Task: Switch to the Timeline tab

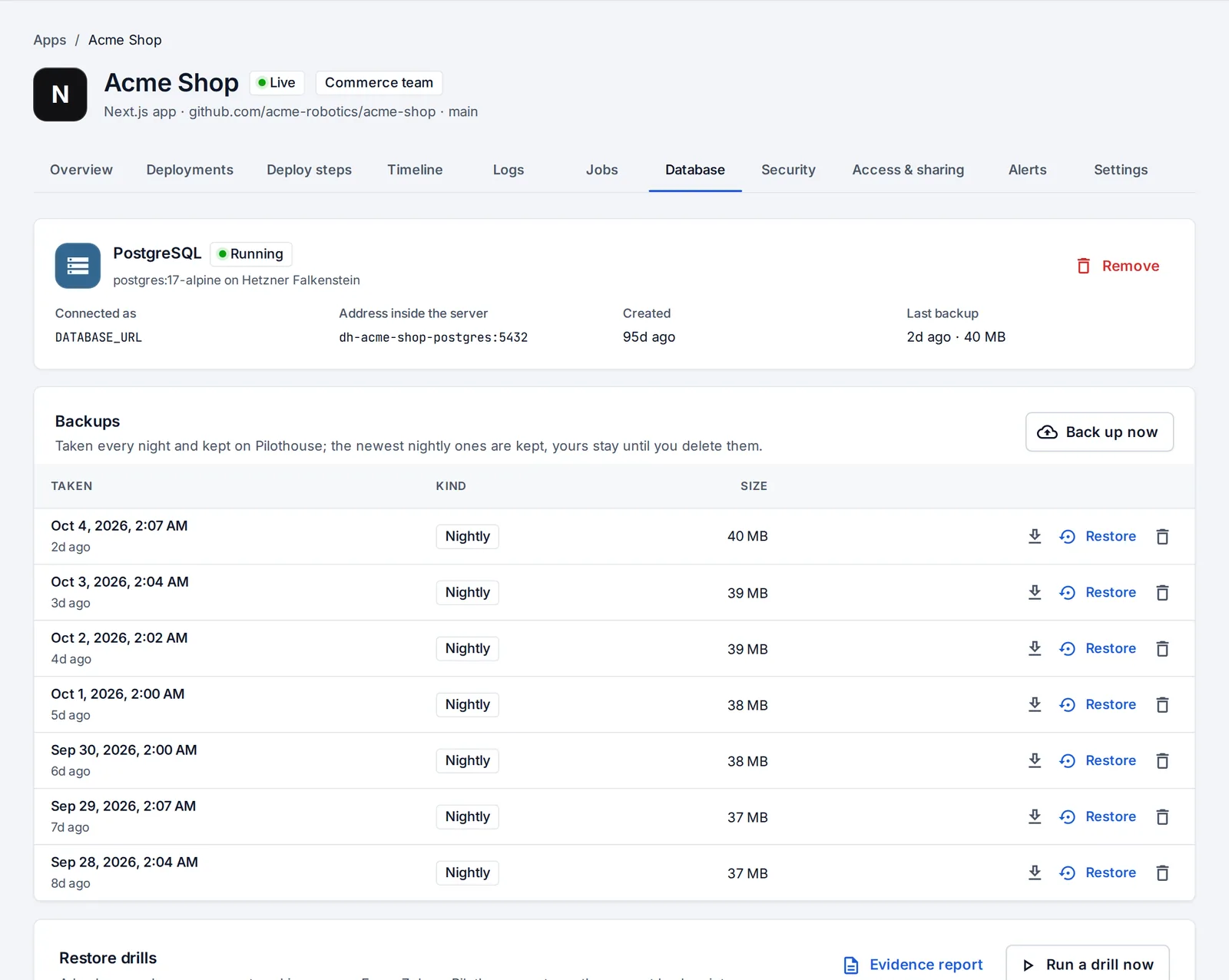Action: (415, 170)
